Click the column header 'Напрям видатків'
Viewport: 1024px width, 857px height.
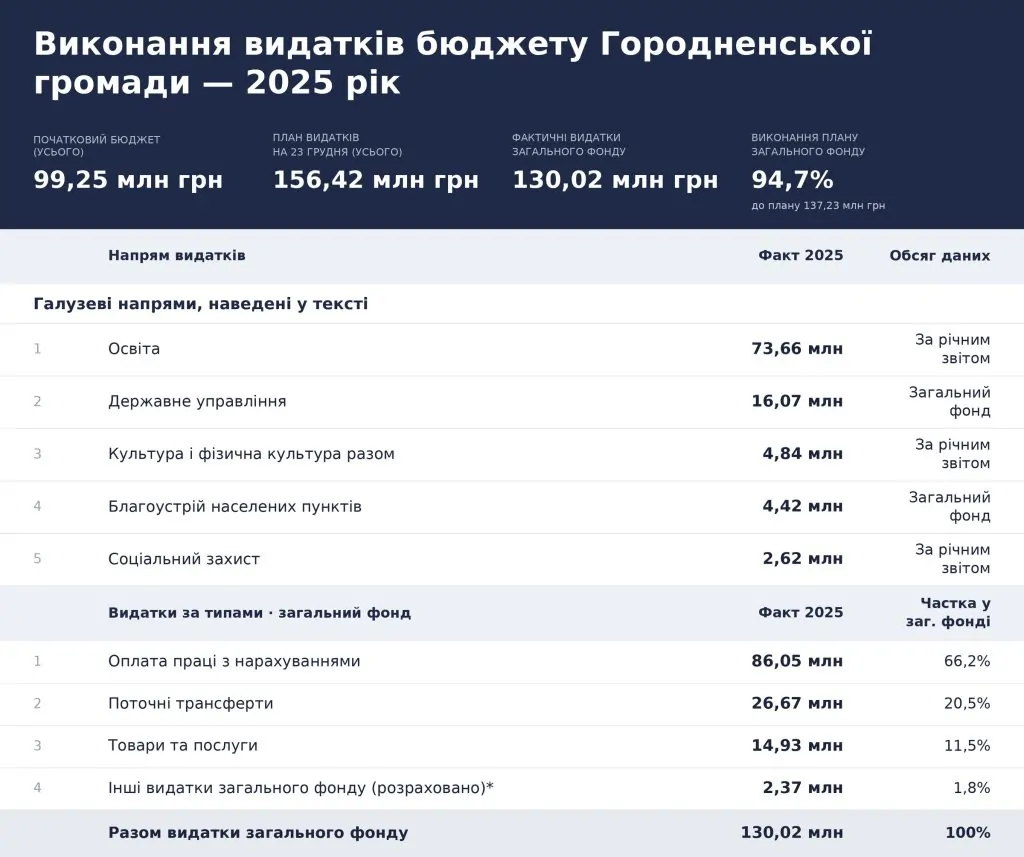177,255
